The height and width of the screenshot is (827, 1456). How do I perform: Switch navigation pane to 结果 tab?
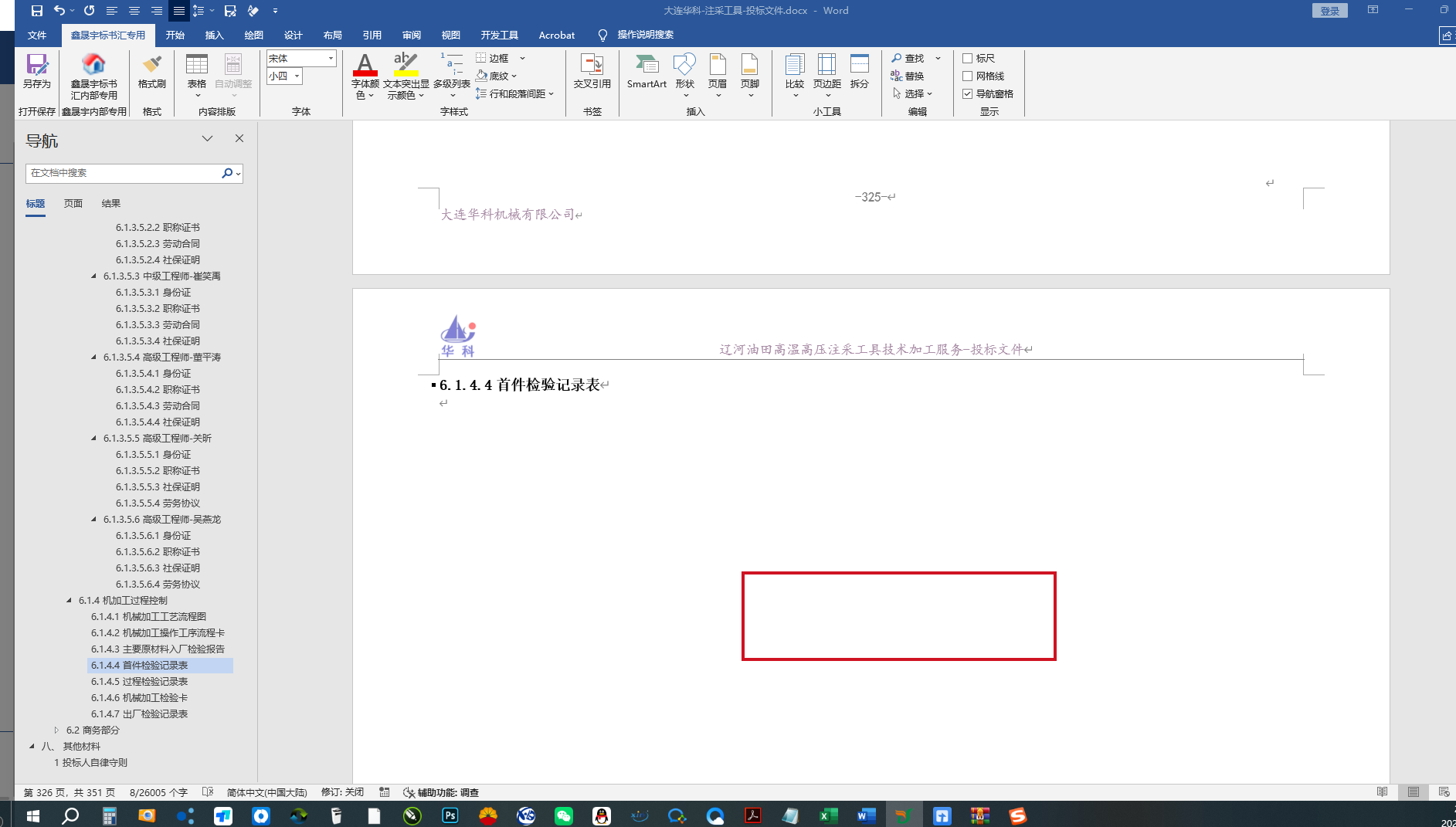[x=111, y=203]
